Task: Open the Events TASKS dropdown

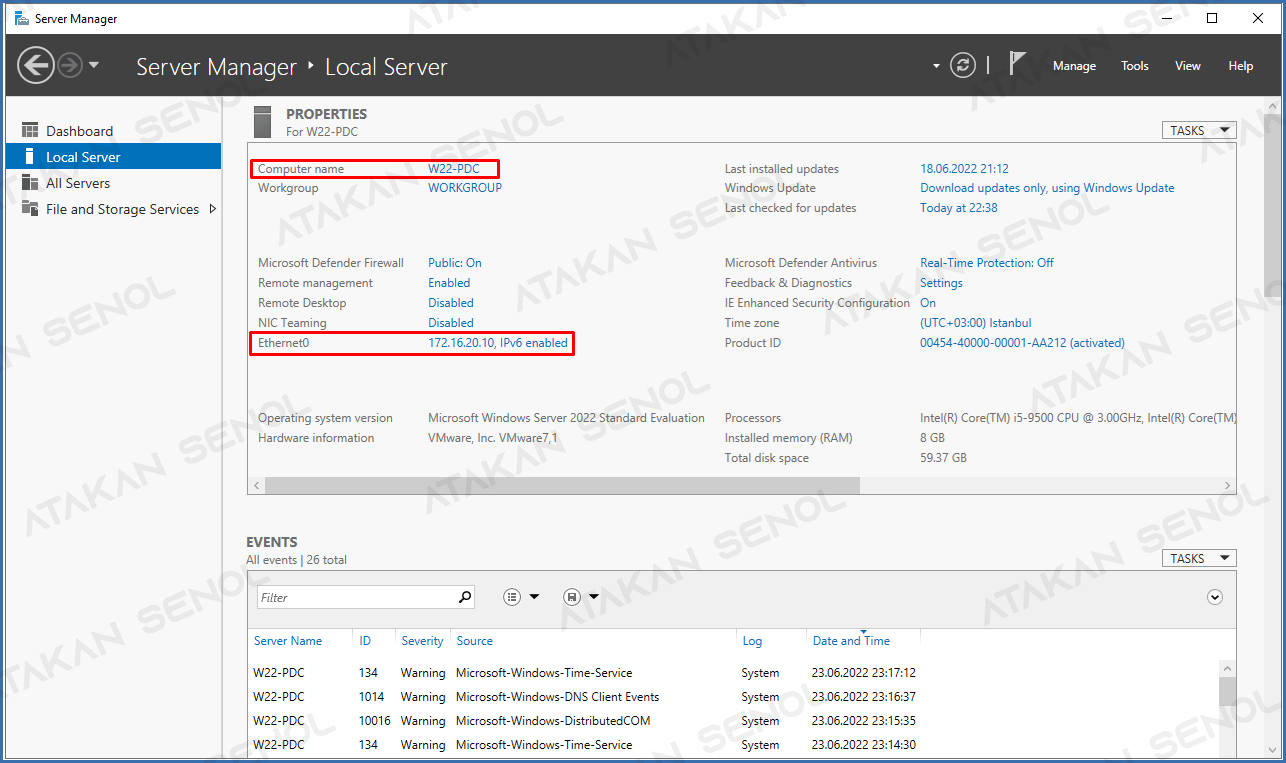Action: click(1199, 559)
